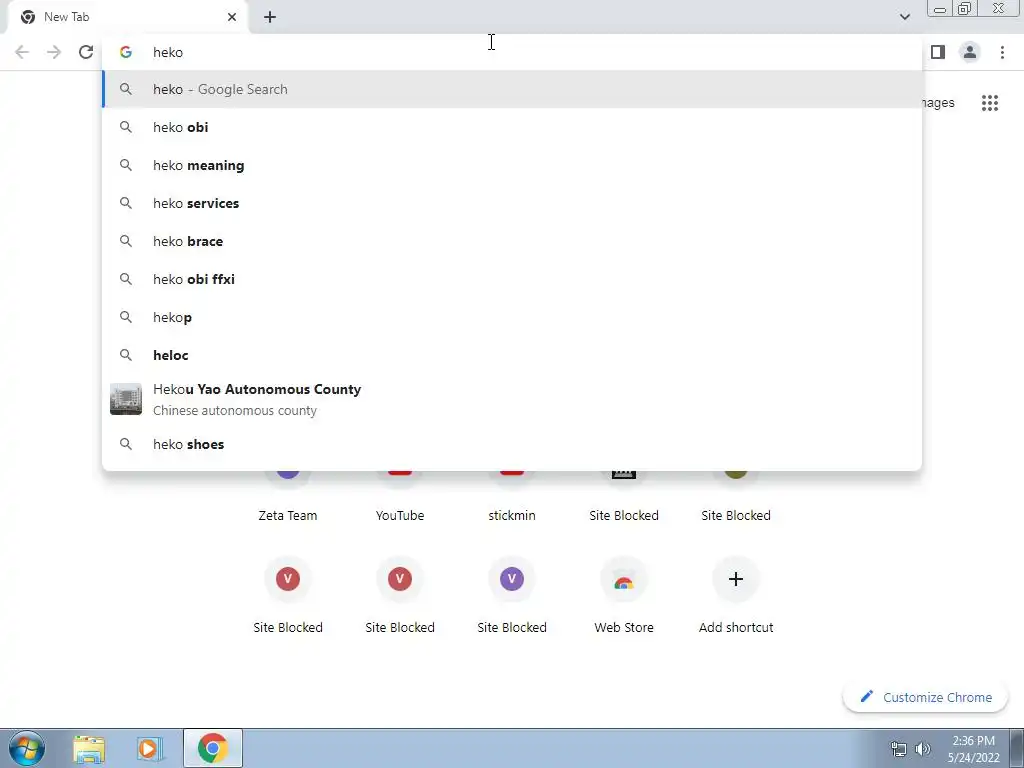
Task: Open the volume speaker tray icon
Action: pyautogui.click(x=923, y=749)
